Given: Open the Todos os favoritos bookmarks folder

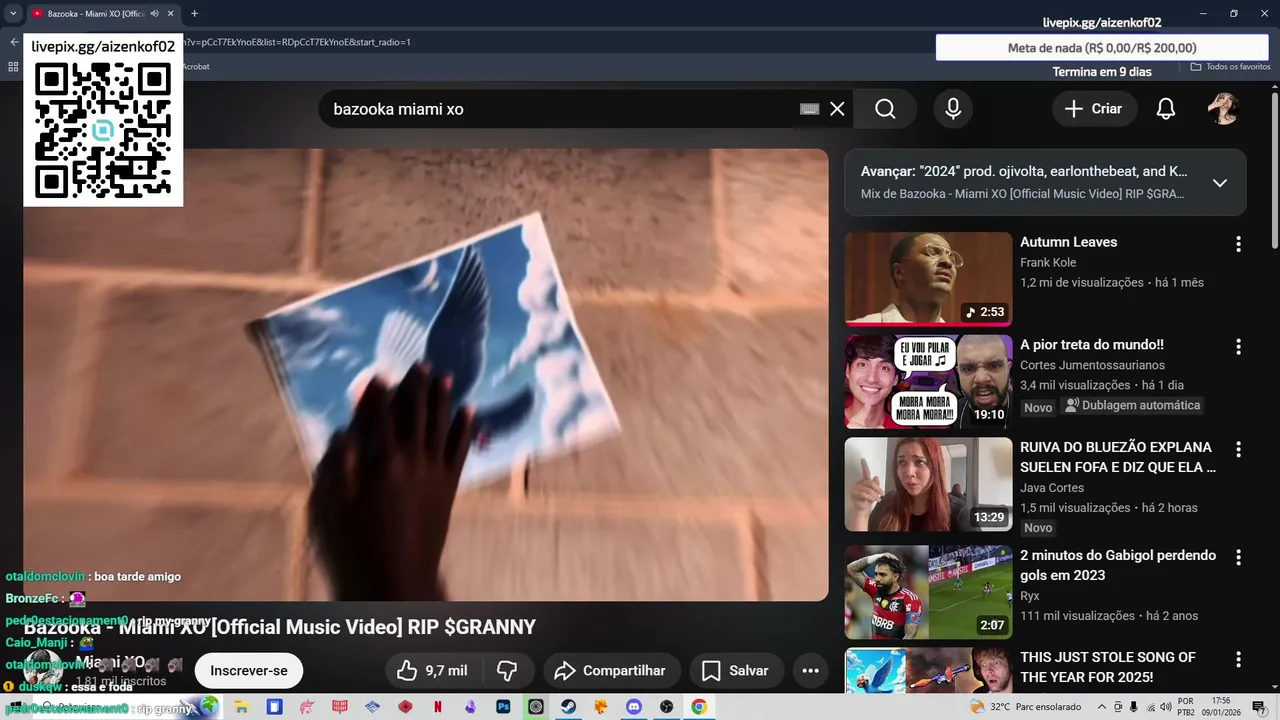Looking at the screenshot, I should (x=1230, y=67).
